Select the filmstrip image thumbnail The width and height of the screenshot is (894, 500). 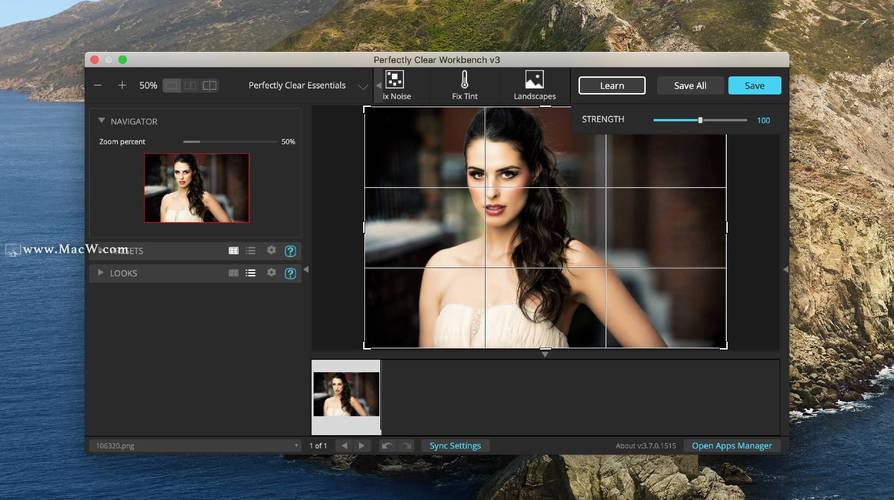[x=346, y=395]
